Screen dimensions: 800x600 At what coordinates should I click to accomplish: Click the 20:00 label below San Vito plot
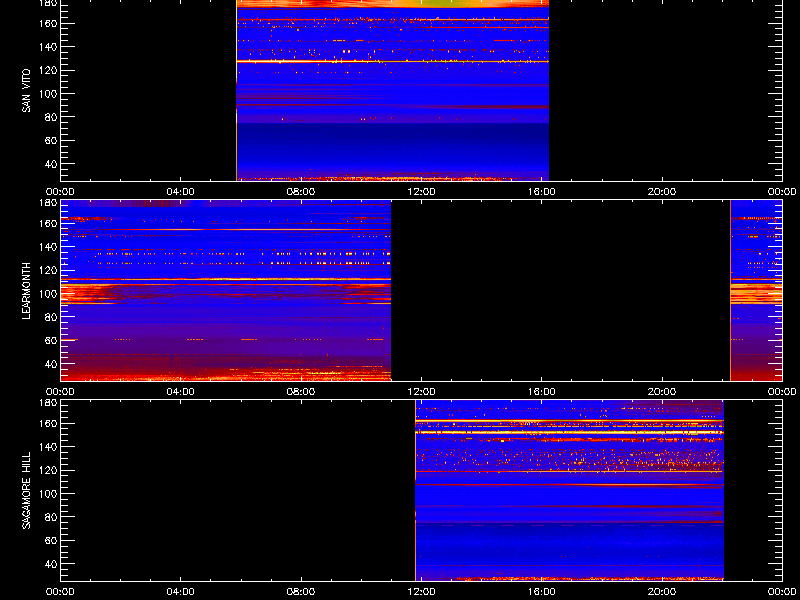662,192
